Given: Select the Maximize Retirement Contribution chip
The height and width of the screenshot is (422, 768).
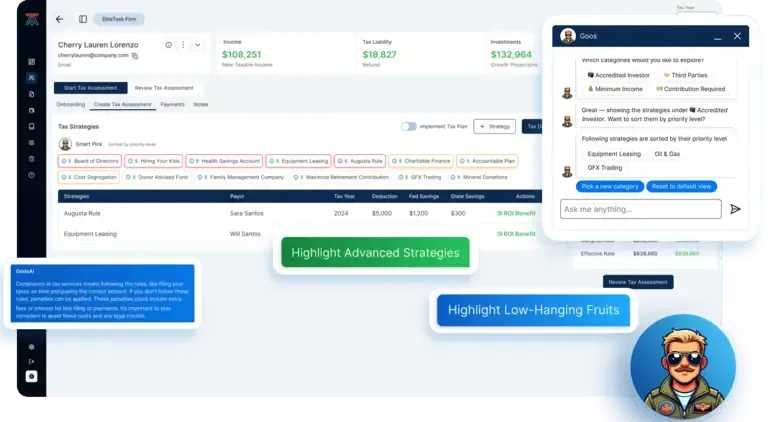Looking at the screenshot, I should pyautogui.click(x=341, y=177).
